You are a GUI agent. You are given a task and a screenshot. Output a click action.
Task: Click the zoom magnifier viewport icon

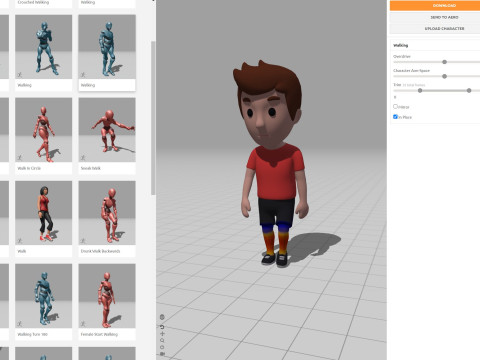click(x=162, y=340)
